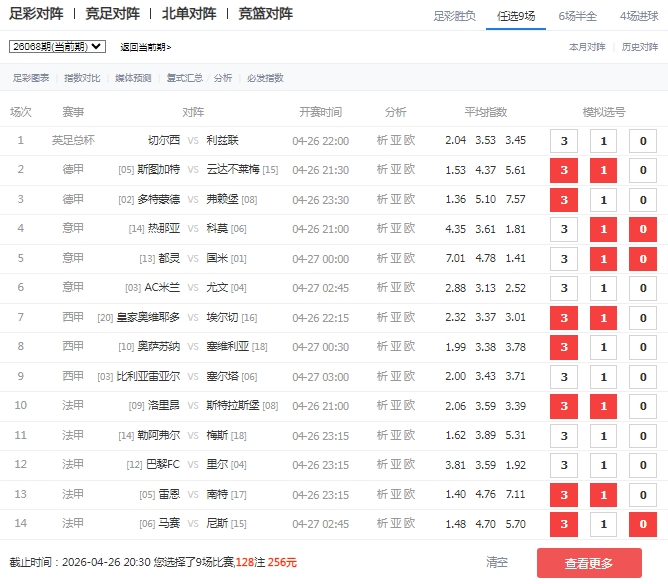Viewport: 668px width, 584px height.
Task: Open 足彩图表 in the sub-toolbar
Action: (31, 77)
